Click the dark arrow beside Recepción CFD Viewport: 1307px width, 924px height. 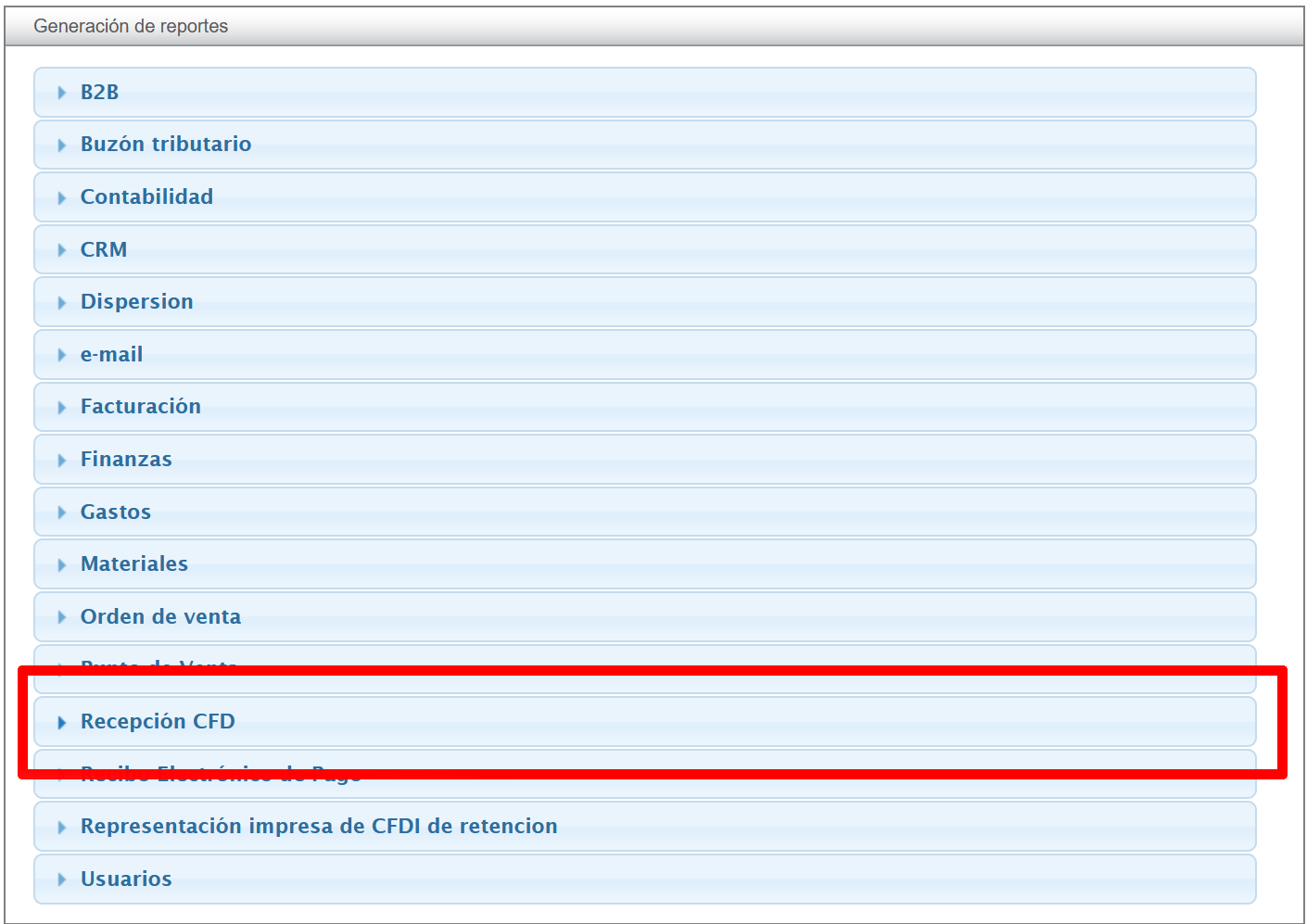tap(62, 722)
